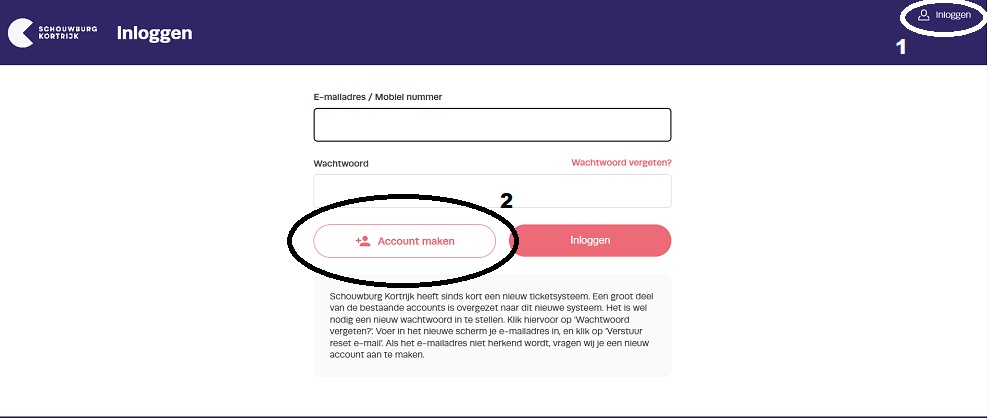Submit with the pink Inloggen button
Viewport: 988px width, 418px height.
(x=590, y=241)
